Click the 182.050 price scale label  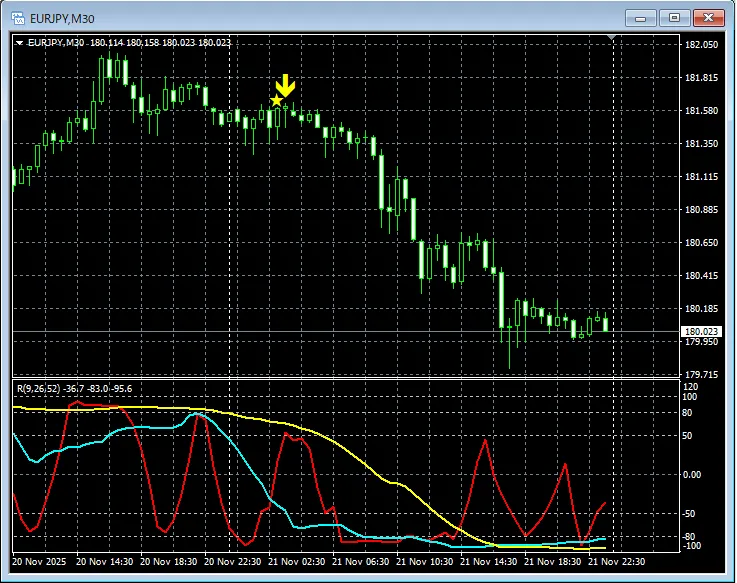(701, 45)
